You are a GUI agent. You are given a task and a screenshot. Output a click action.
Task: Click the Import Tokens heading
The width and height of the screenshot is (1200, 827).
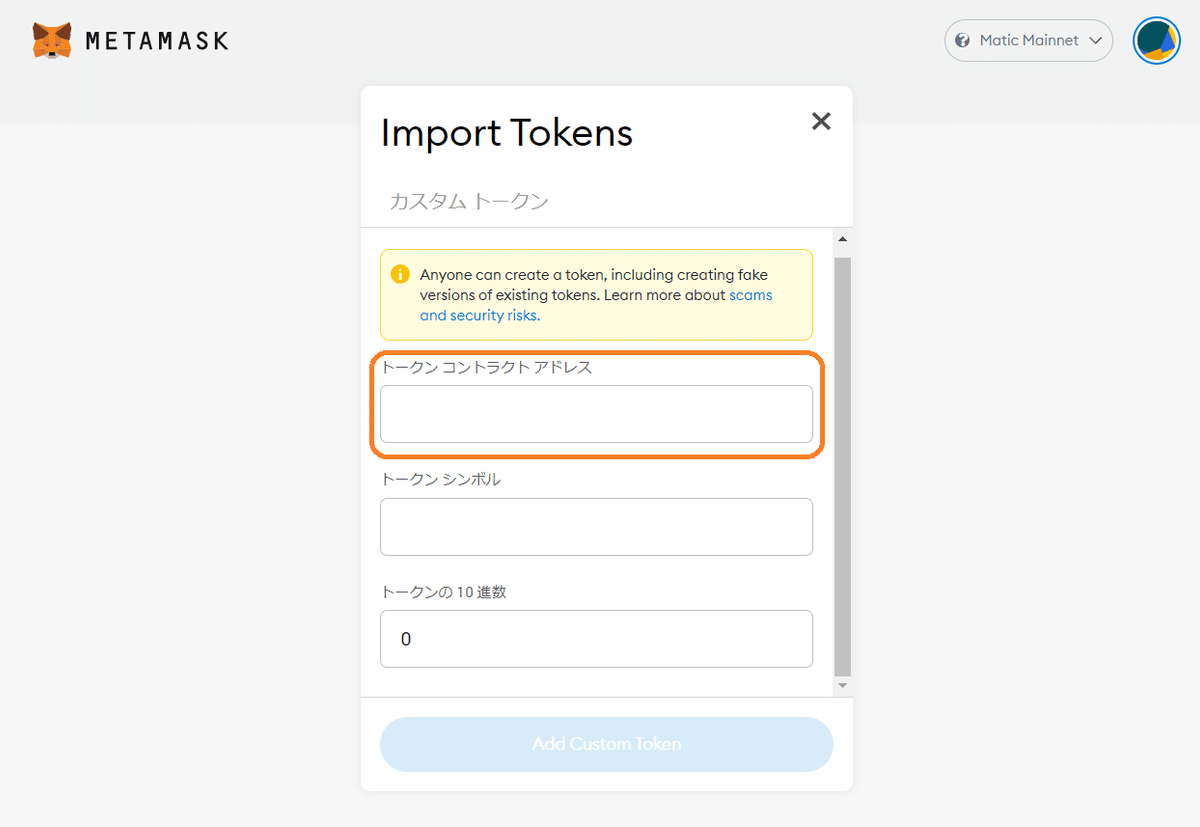point(507,133)
